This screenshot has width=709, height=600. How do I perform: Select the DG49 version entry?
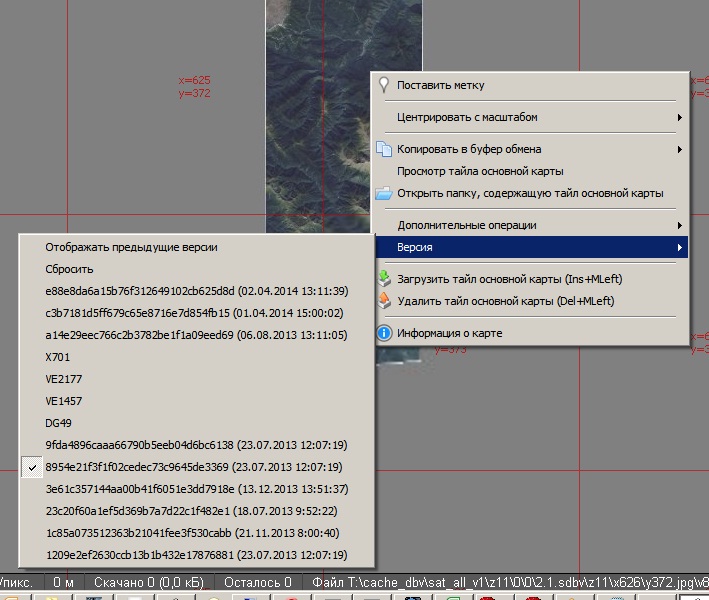[58, 423]
